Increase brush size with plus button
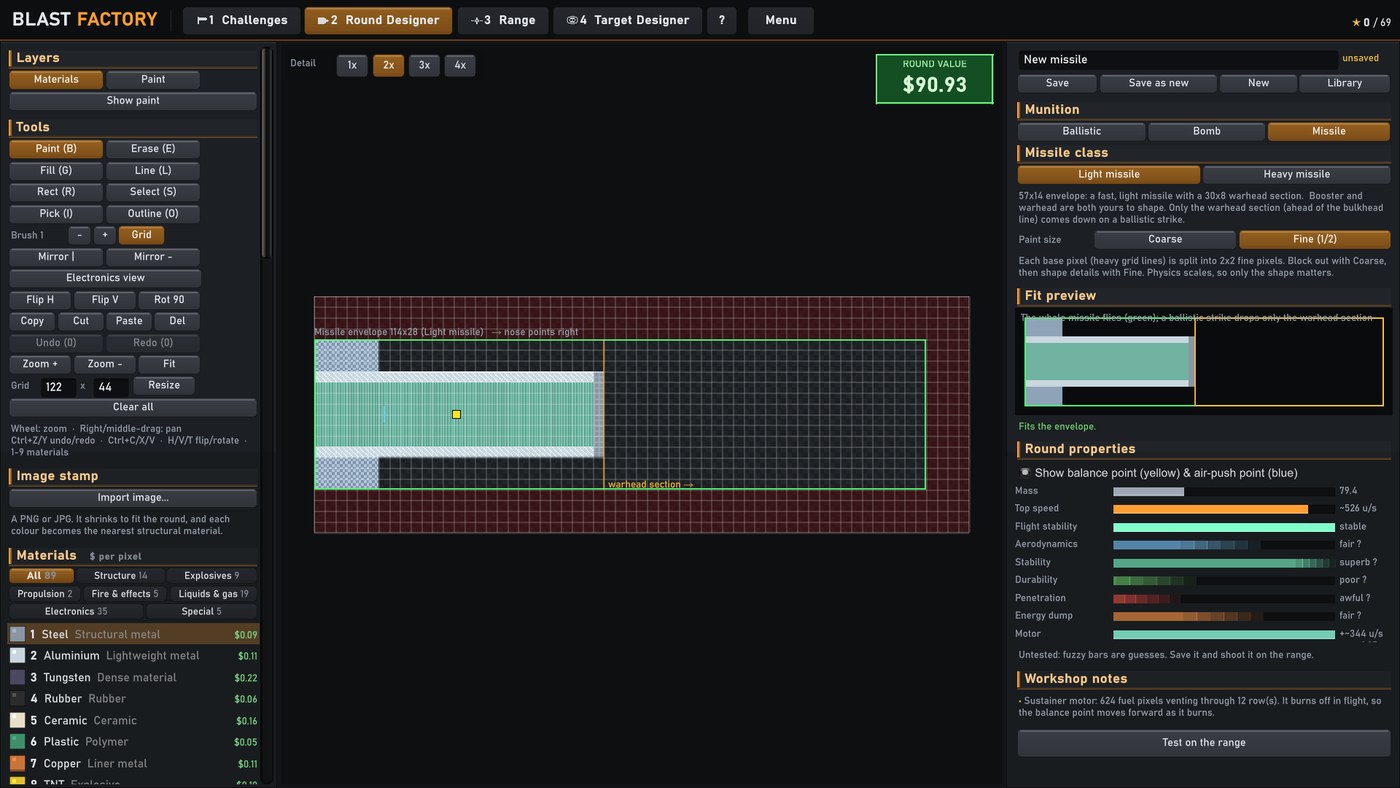The image size is (1400, 788). pos(105,235)
